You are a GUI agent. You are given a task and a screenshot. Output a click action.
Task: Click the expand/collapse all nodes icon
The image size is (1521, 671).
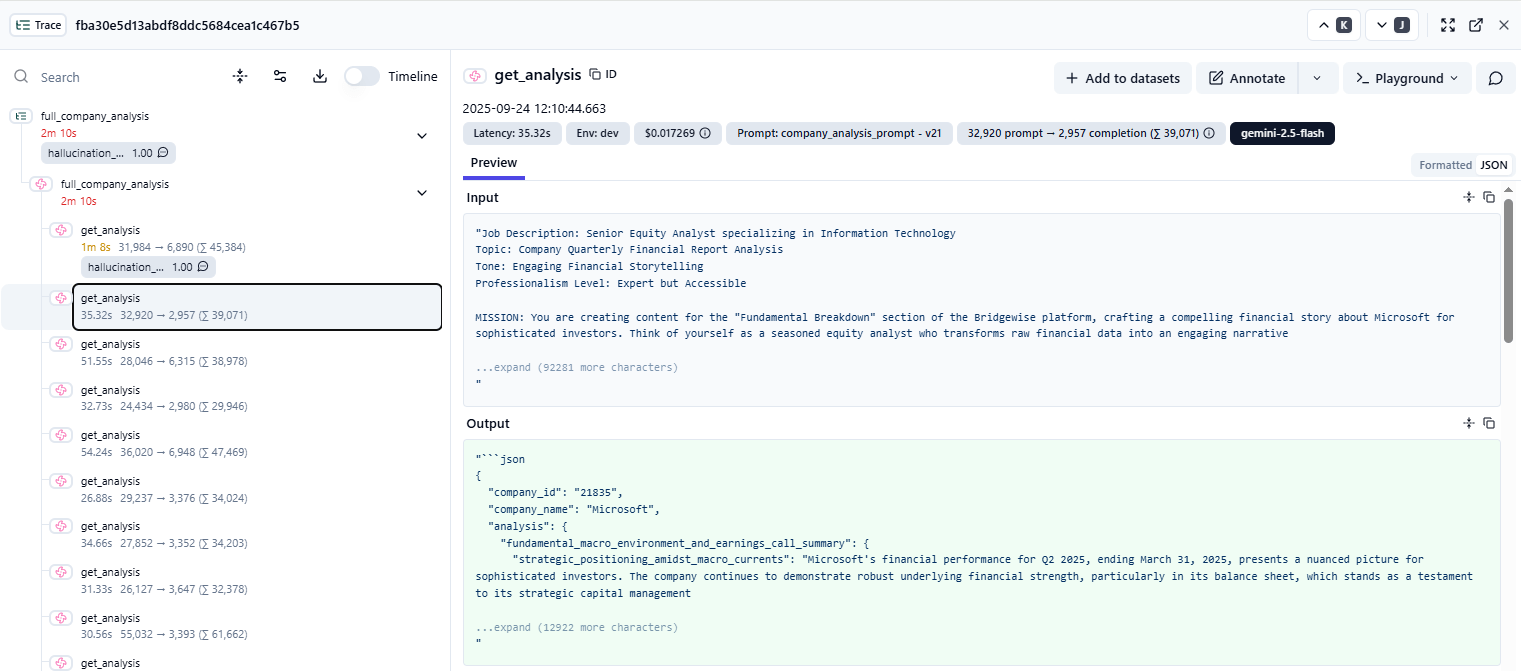tap(240, 77)
